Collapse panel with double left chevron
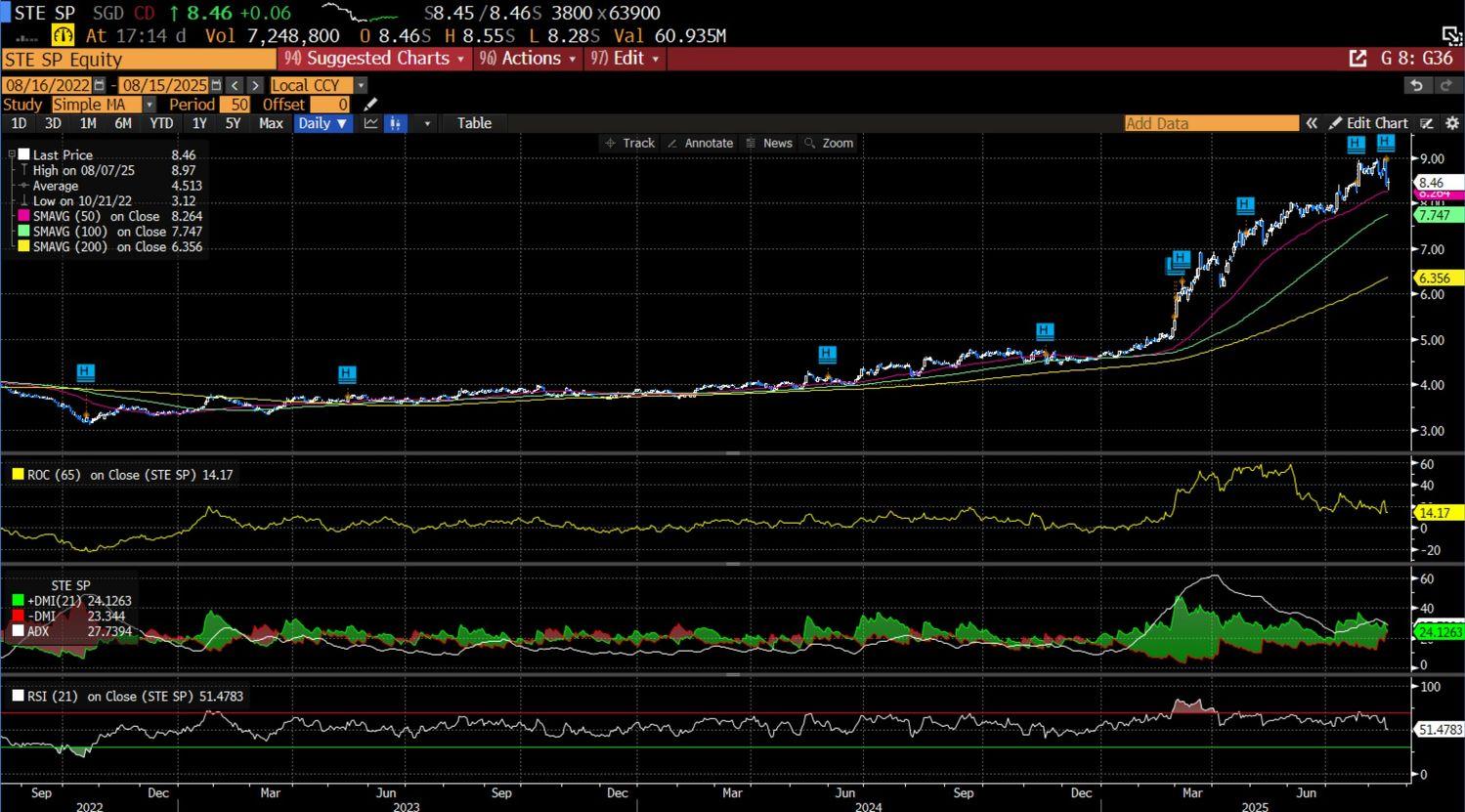The width and height of the screenshot is (1465, 812). 1312,123
